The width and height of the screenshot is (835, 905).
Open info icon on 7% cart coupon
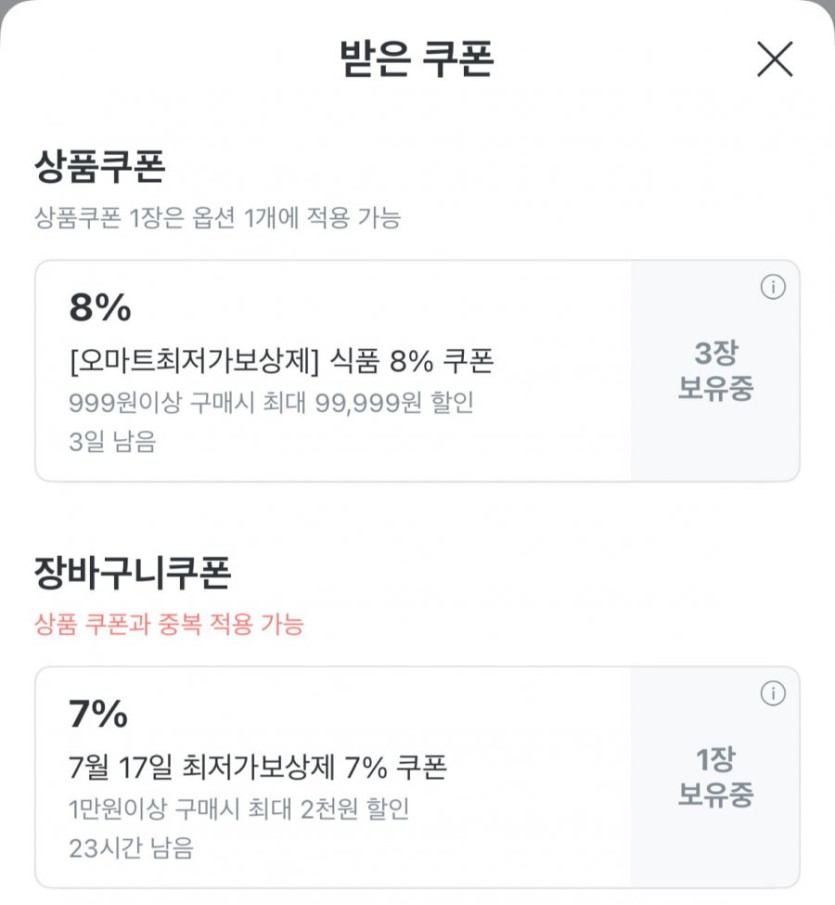pyautogui.click(x=773, y=694)
